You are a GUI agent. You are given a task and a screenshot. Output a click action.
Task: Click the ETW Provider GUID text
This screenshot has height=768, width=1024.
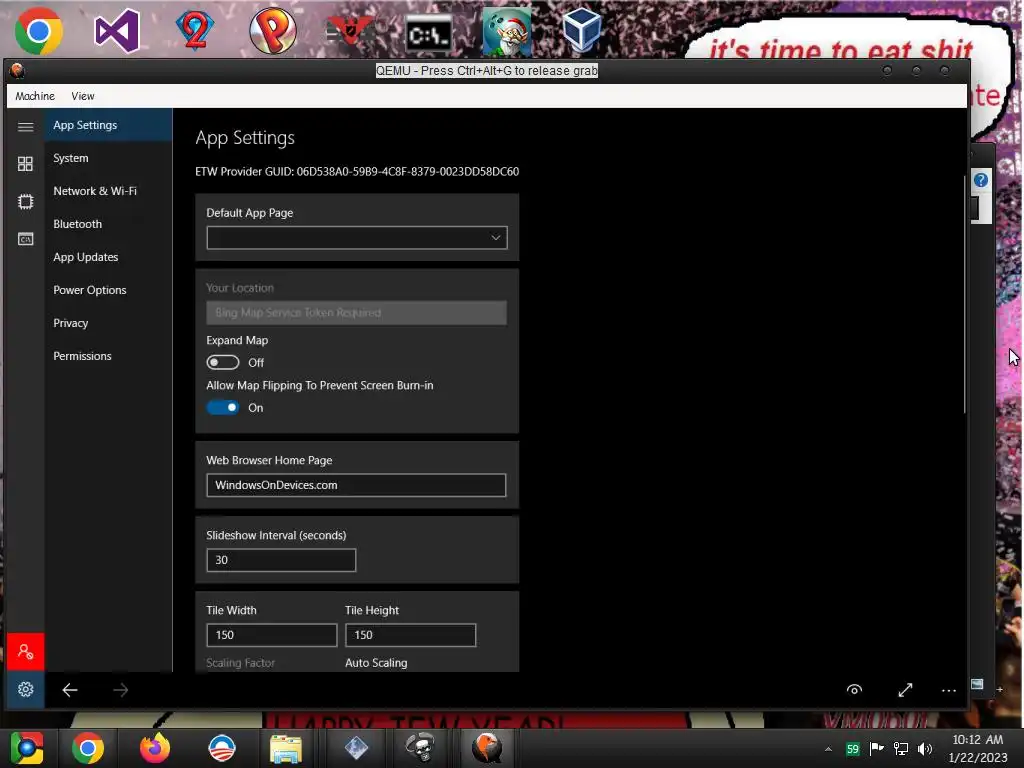[357, 172]
